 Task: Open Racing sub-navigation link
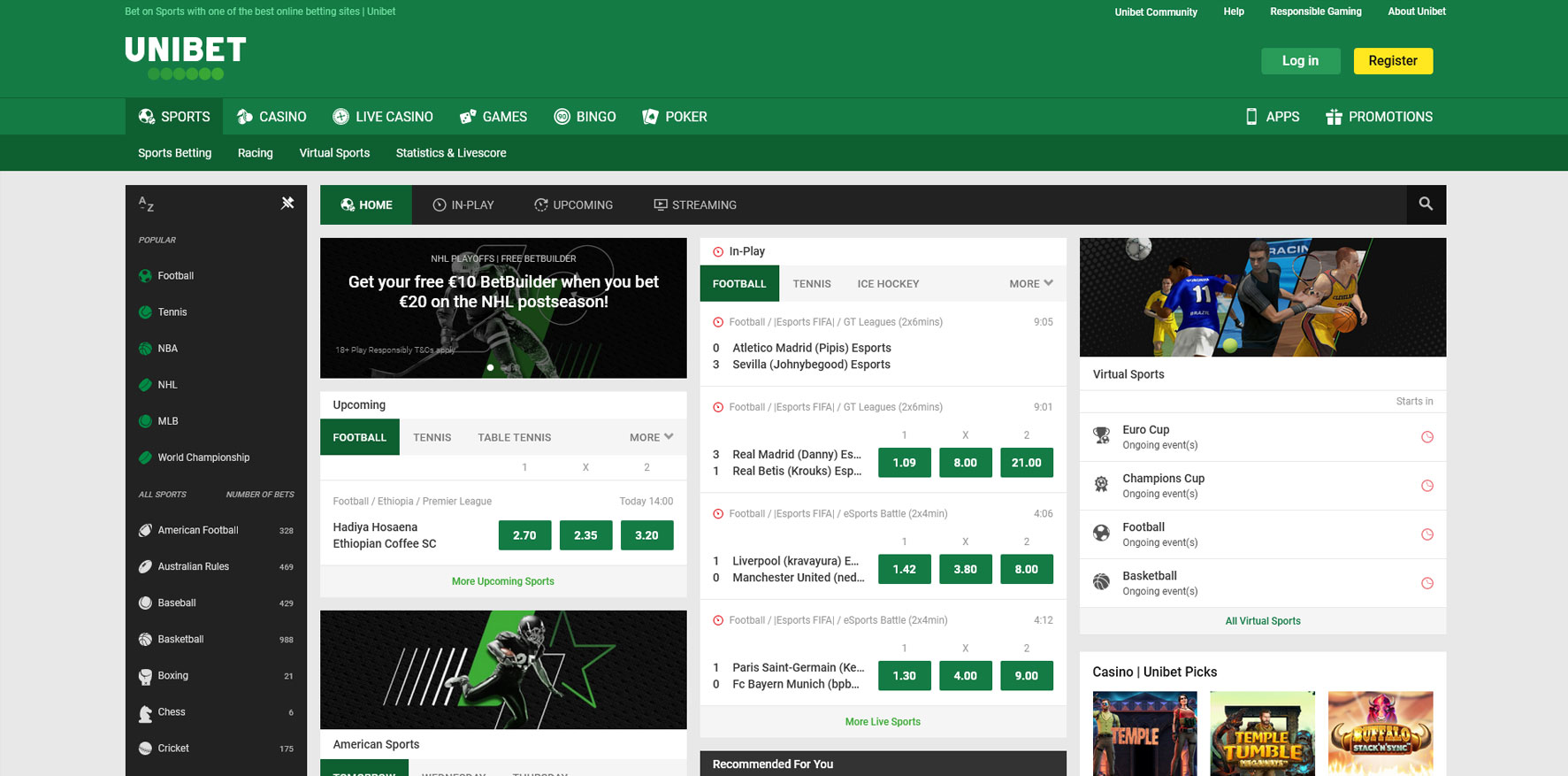click(x=255, y=153)
